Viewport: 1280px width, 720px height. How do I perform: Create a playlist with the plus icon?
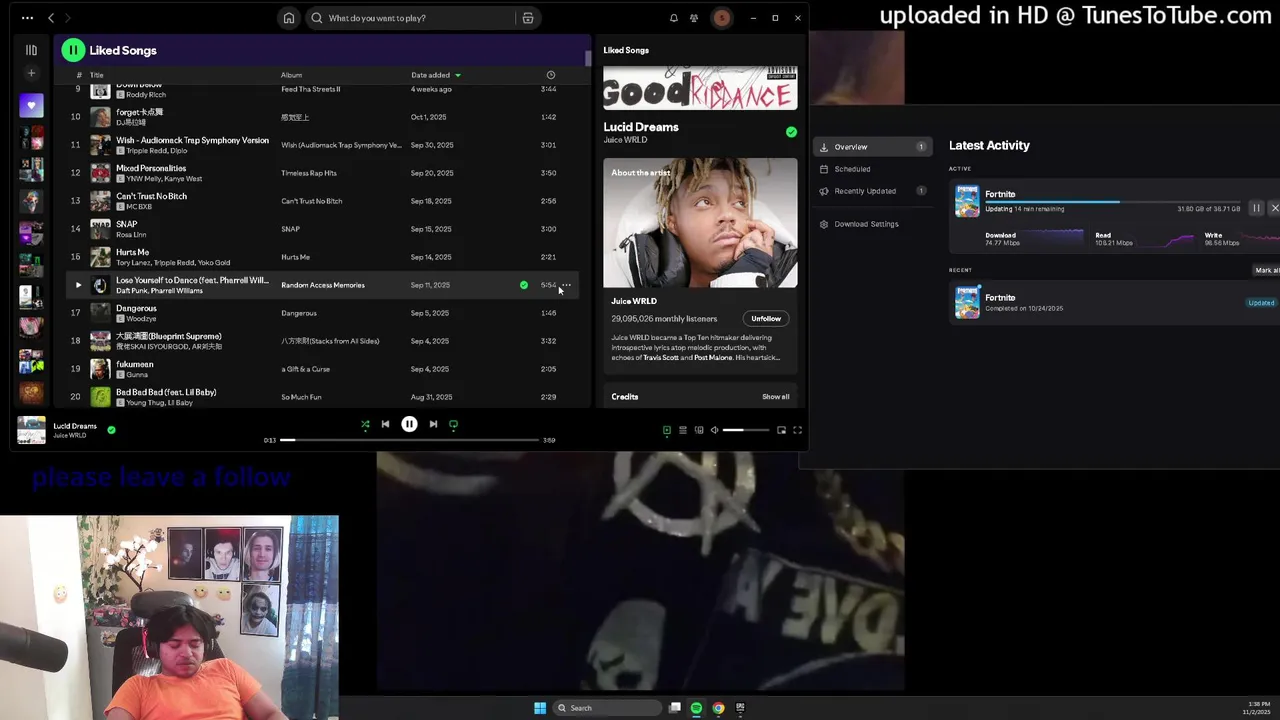pos(31,73)
